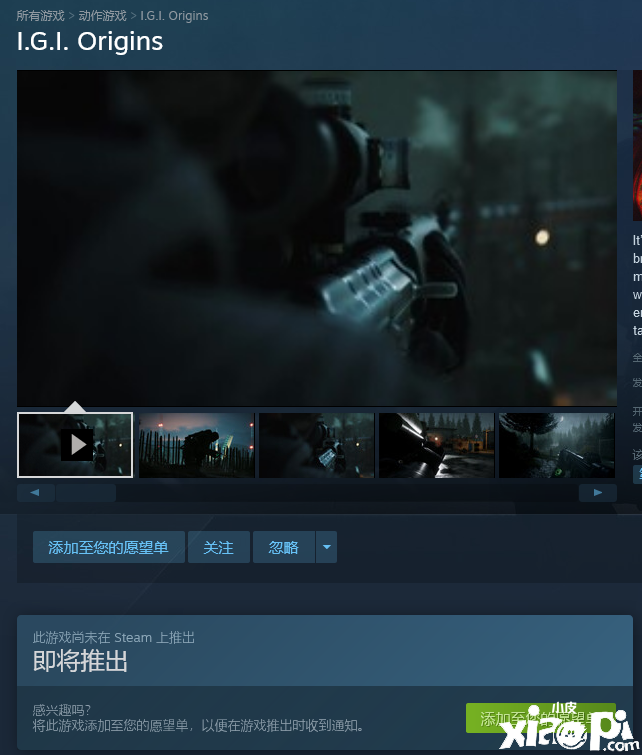642x755 pixels.
Task: Expand the dropdown arrow next to 忽略
Action: tap(327, 547)
